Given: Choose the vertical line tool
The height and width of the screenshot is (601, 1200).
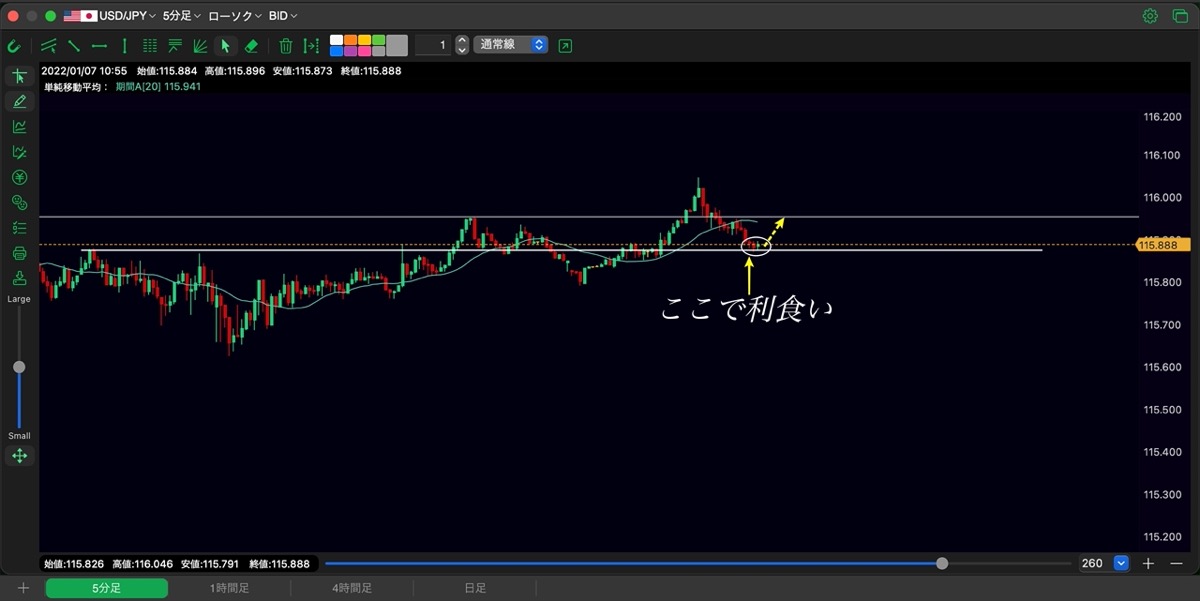Looking at the screenshot, I should (x=124, y=45).
